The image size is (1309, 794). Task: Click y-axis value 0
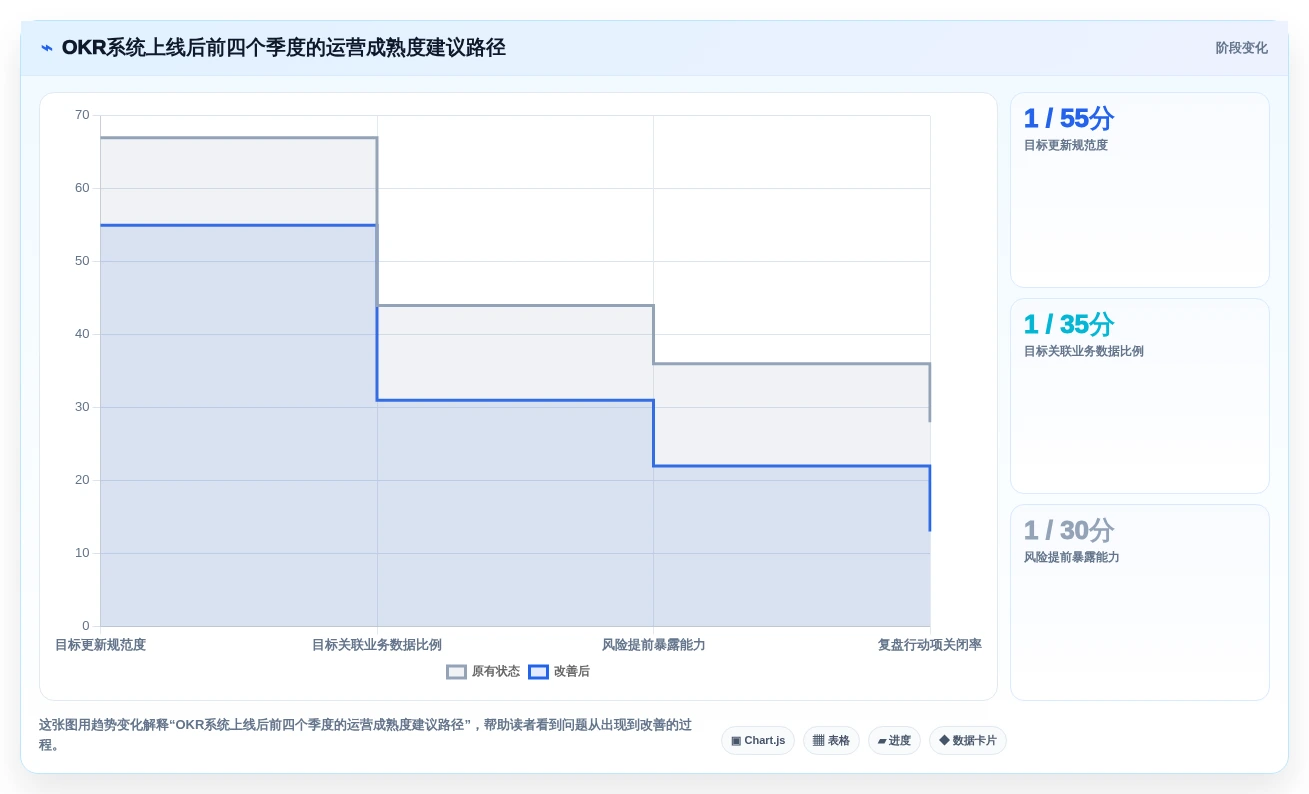[86, 626]
